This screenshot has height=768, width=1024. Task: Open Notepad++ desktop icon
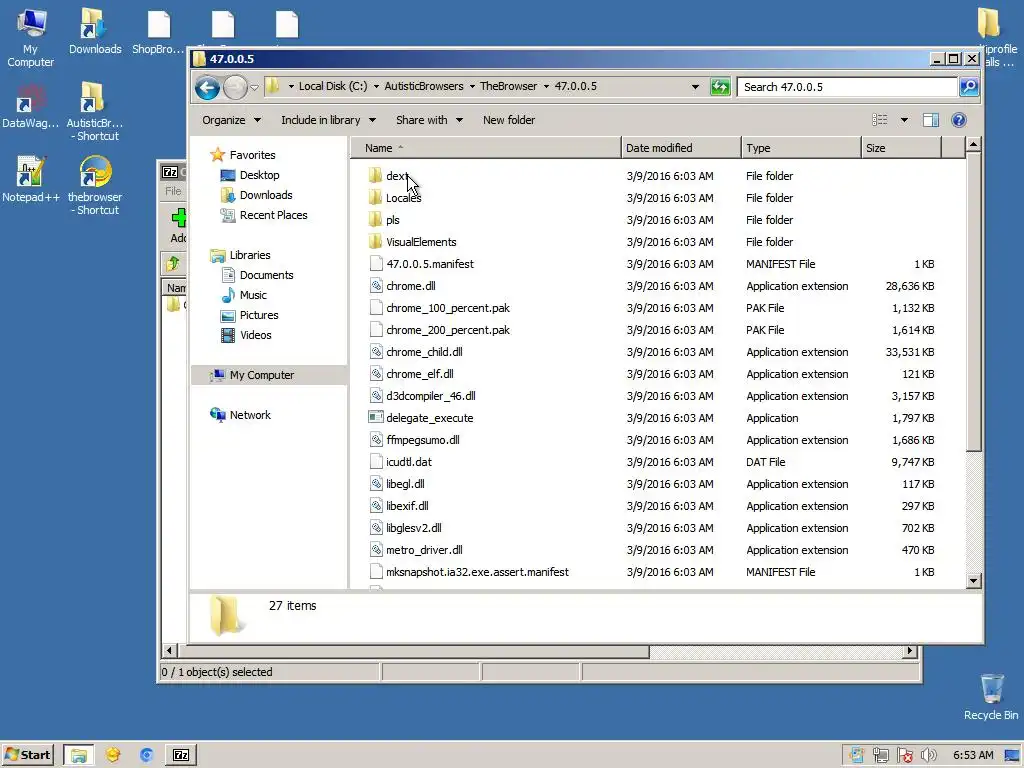tap(30, 179)
